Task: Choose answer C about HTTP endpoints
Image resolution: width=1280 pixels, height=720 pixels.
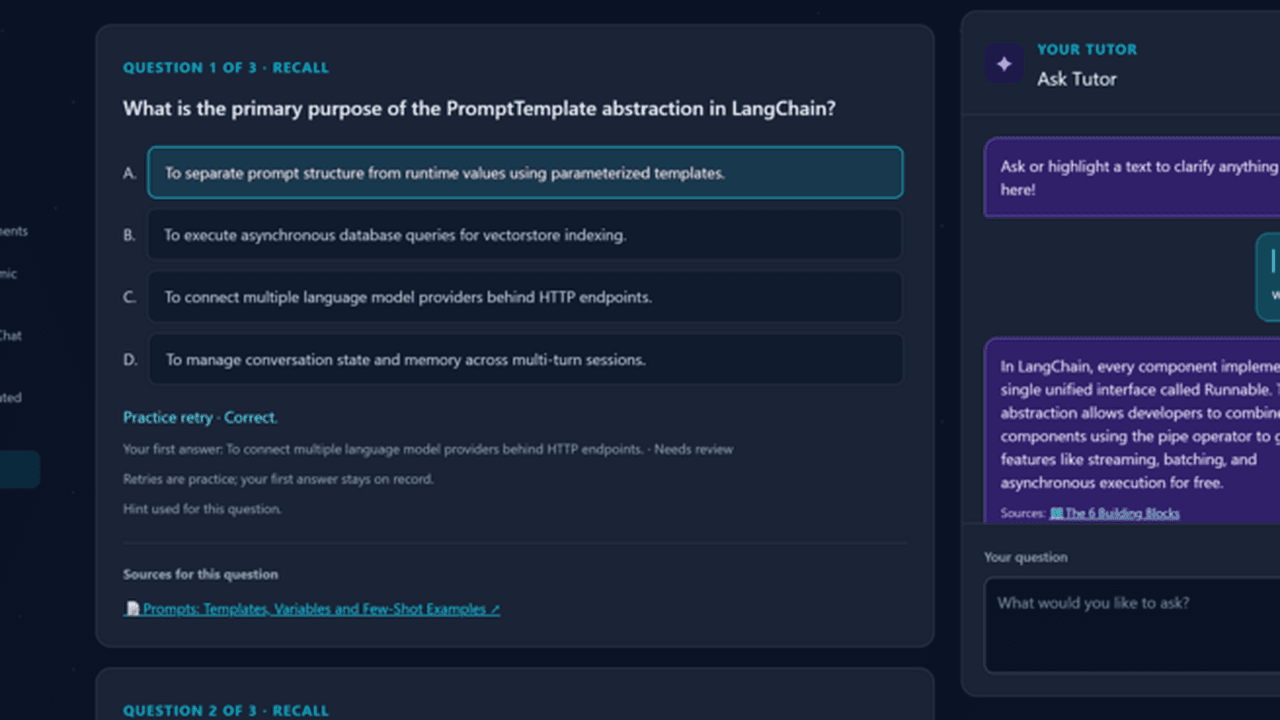Action: [x=525, y=297]
